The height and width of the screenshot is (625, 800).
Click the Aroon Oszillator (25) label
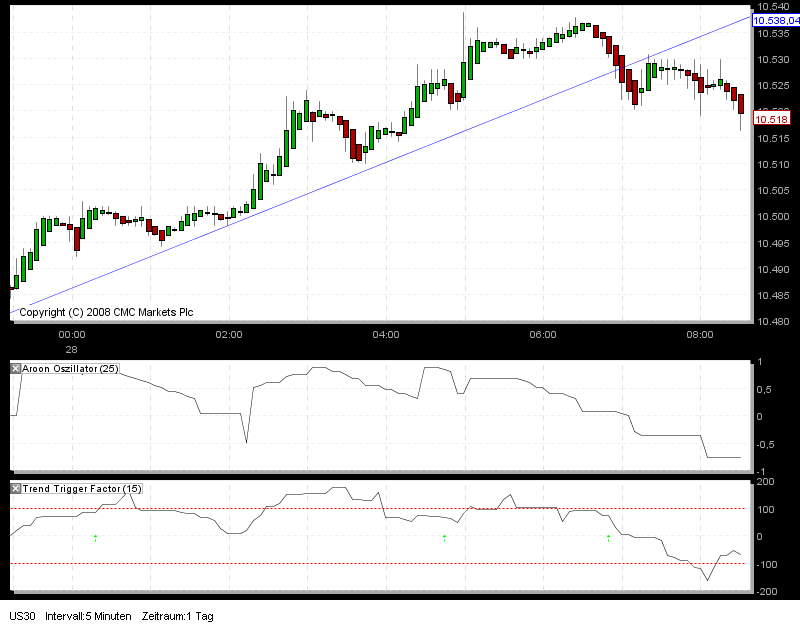click(70, 368)
